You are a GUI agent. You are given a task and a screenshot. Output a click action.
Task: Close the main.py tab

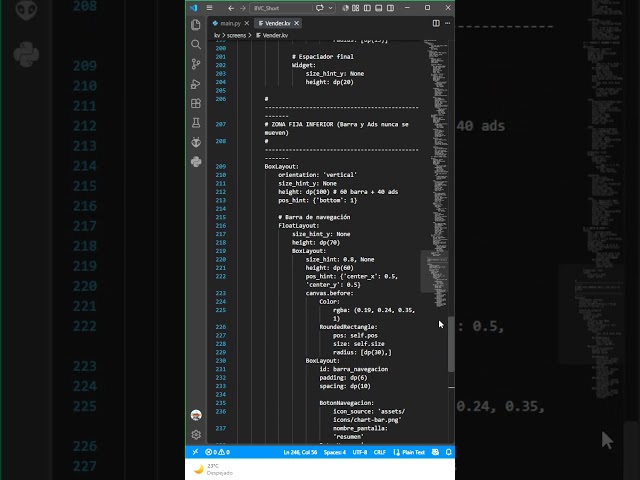247,23
